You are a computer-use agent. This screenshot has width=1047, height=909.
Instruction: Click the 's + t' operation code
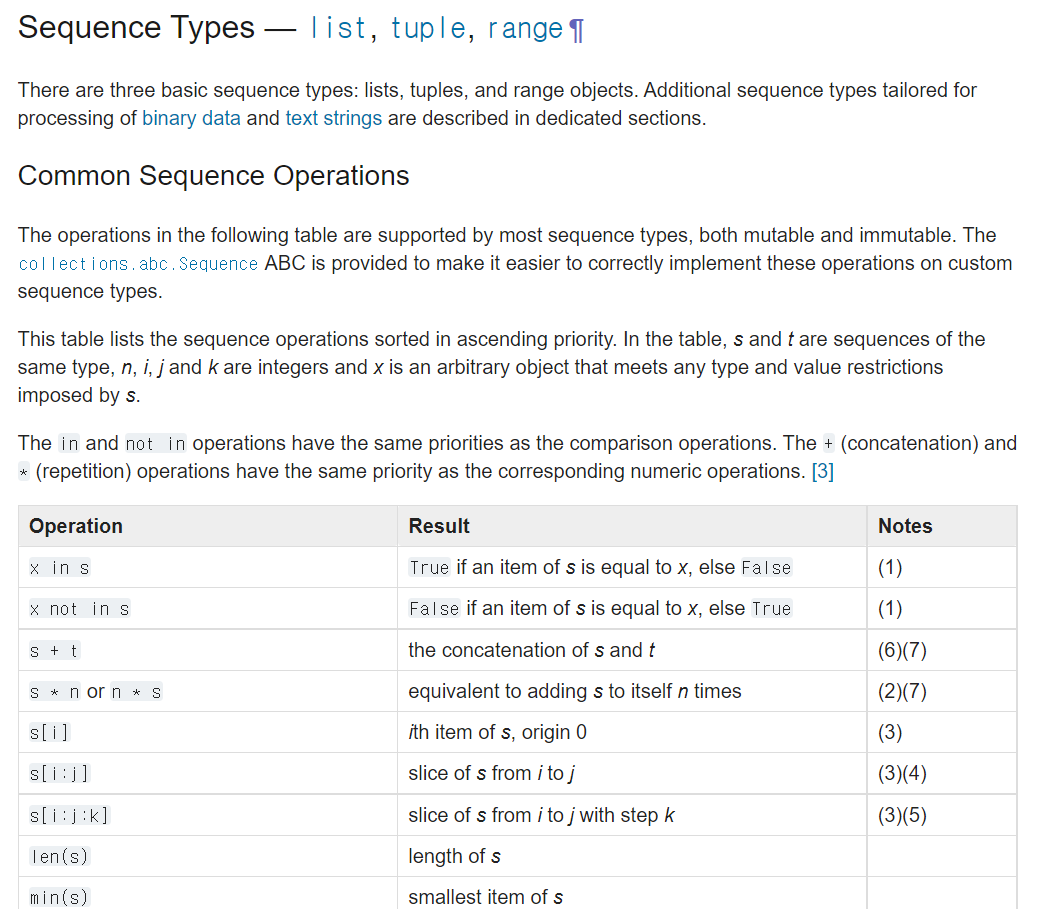click(55, 651)
